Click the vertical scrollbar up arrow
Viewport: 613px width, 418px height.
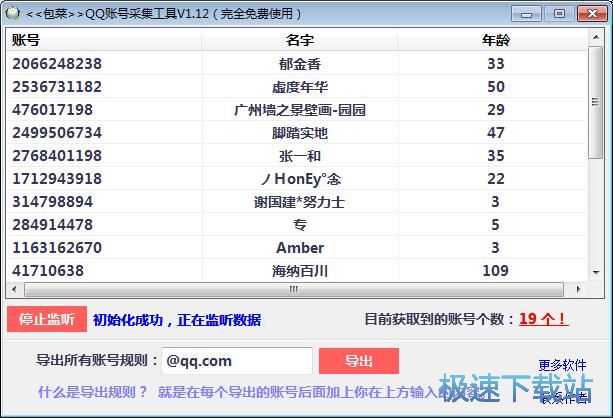tap(596, 37)
